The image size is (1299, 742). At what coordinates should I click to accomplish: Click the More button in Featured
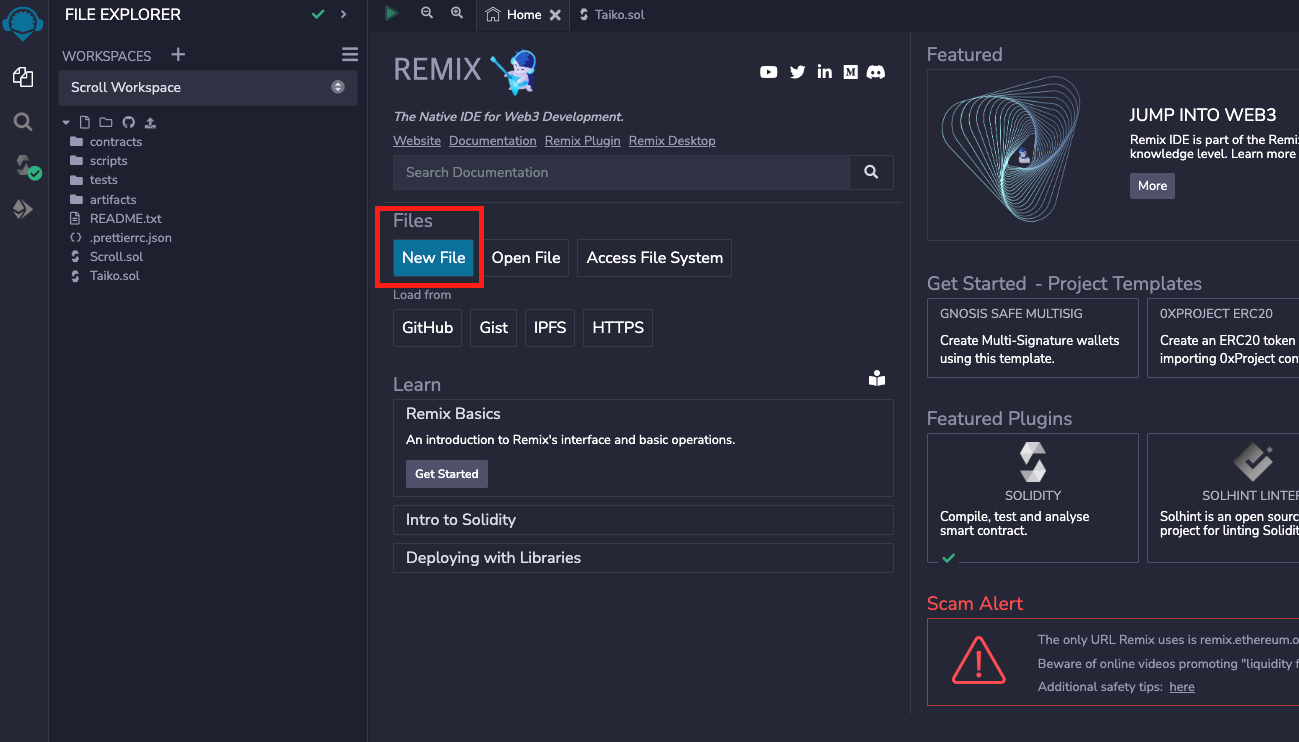point(1152,186)
